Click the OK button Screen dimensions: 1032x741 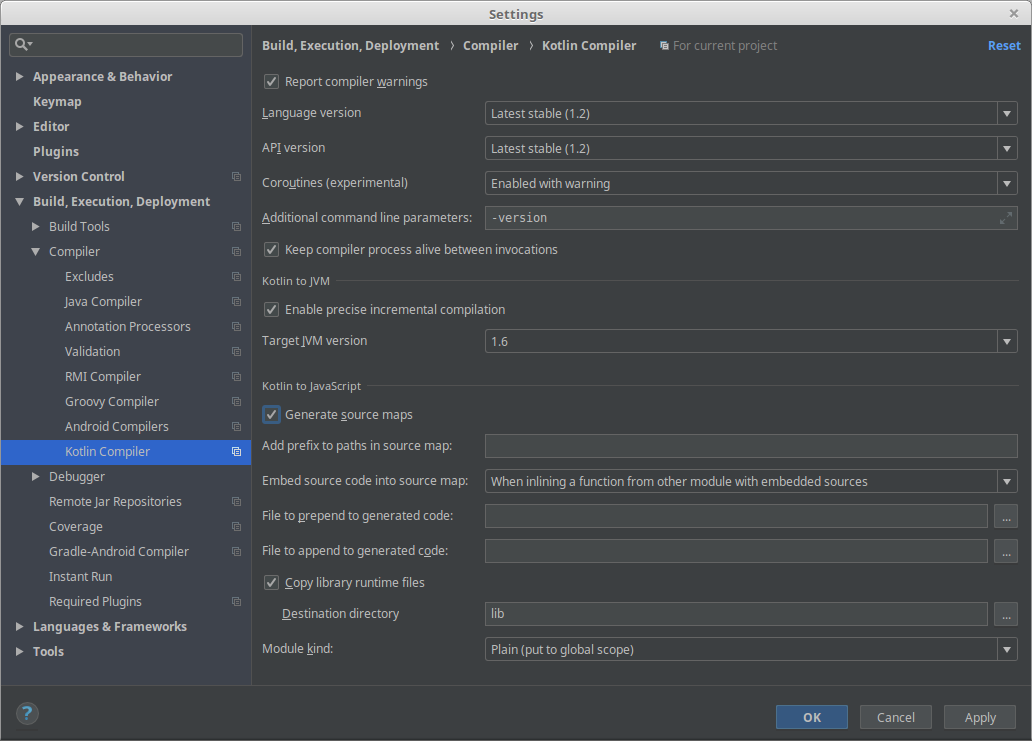tap(812, 717)
